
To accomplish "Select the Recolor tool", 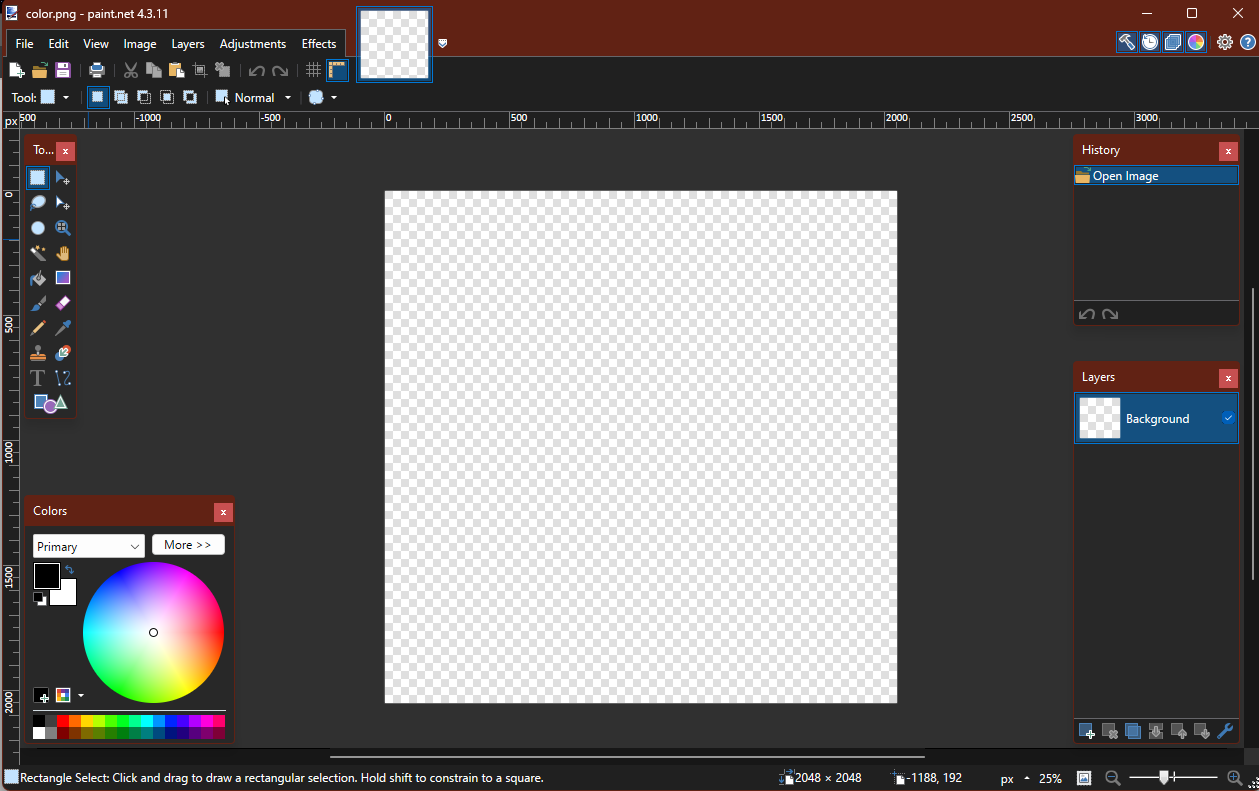I will pyautogui.click(x=63, y=353).
